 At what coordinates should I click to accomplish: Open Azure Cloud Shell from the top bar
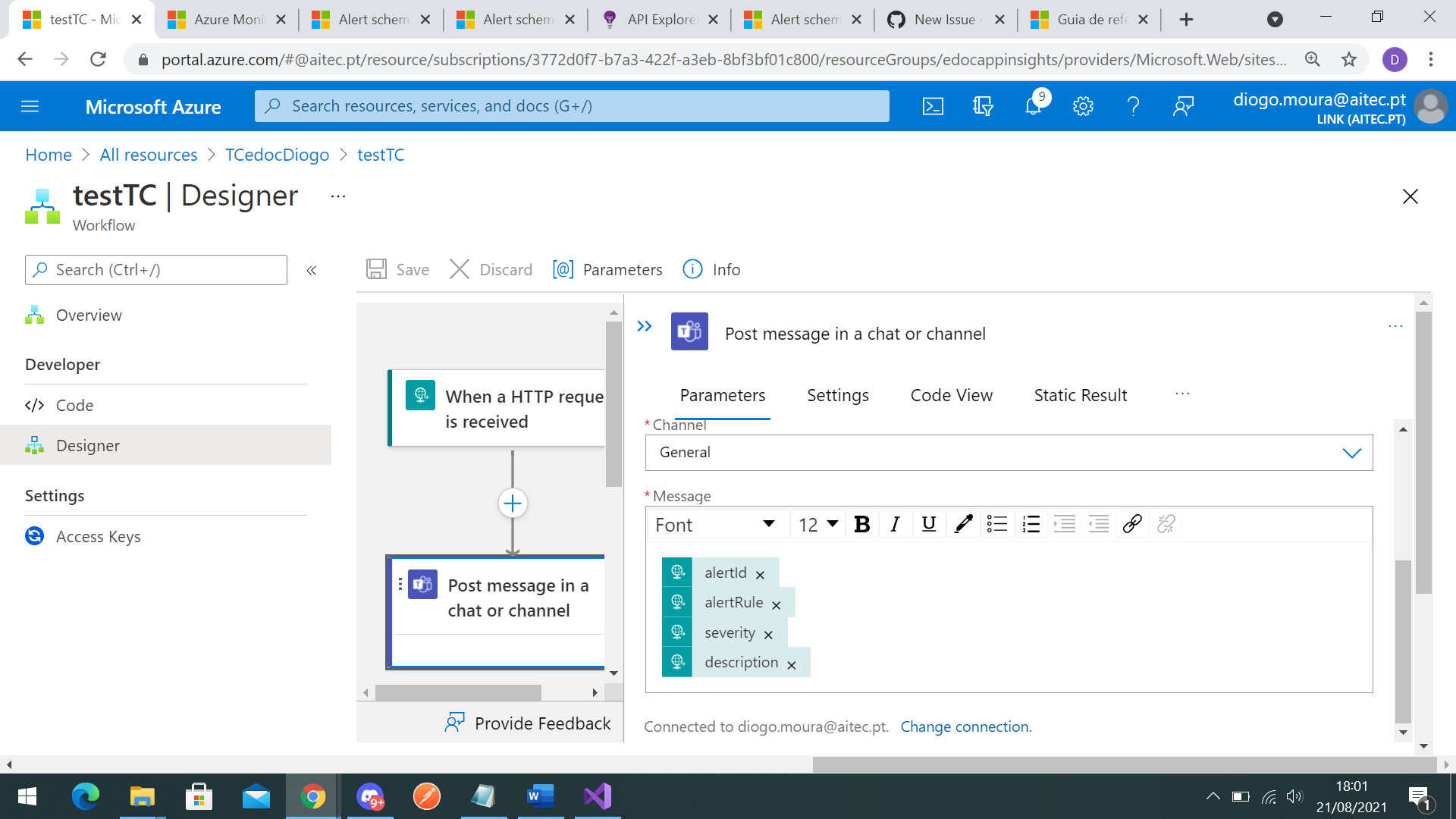(934, 106)
